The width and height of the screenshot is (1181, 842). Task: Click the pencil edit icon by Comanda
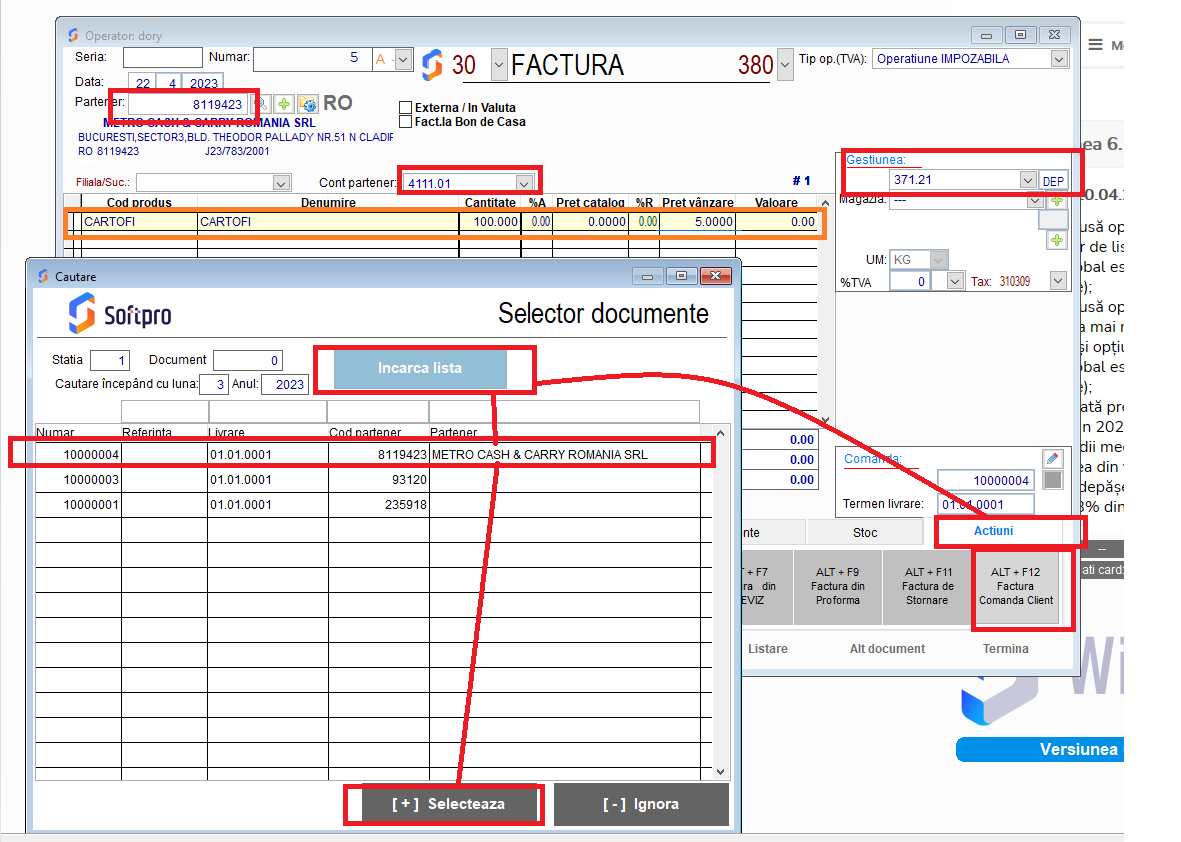click(1052, 458)
